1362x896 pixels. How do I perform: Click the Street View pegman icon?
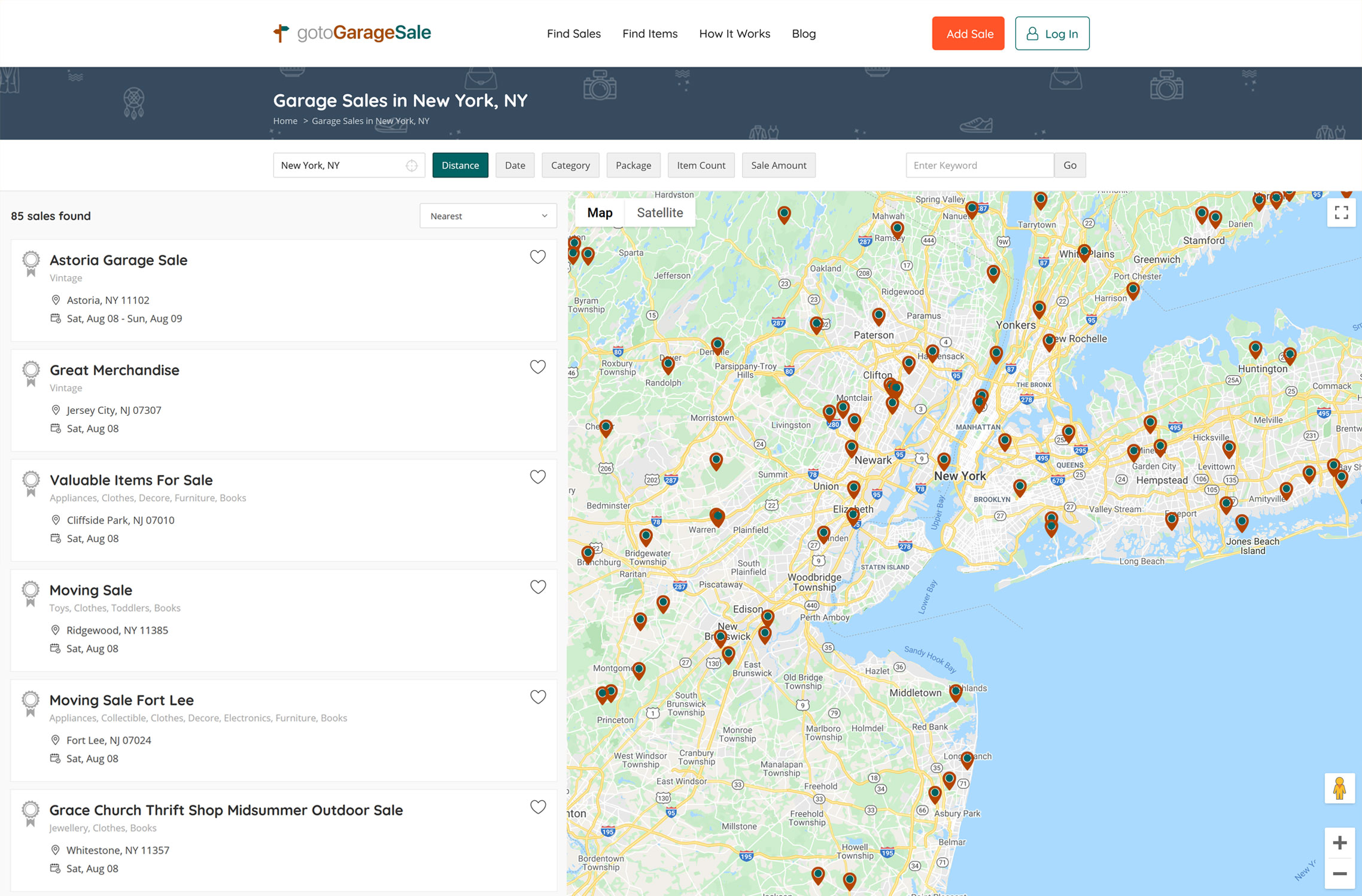pyautogui.click(x=1339, y=788)
